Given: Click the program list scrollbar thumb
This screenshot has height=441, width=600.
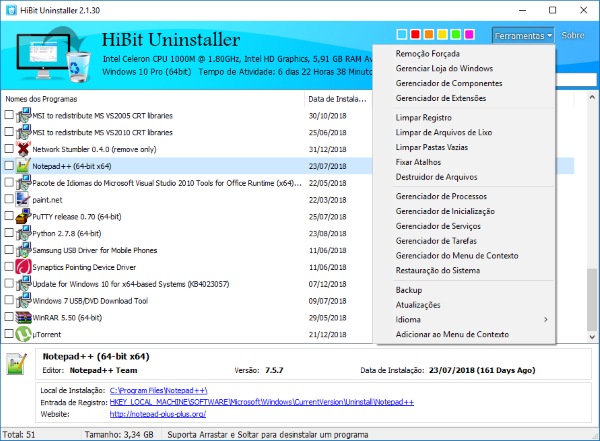Looking at the screenshot, I should [592, 299].
